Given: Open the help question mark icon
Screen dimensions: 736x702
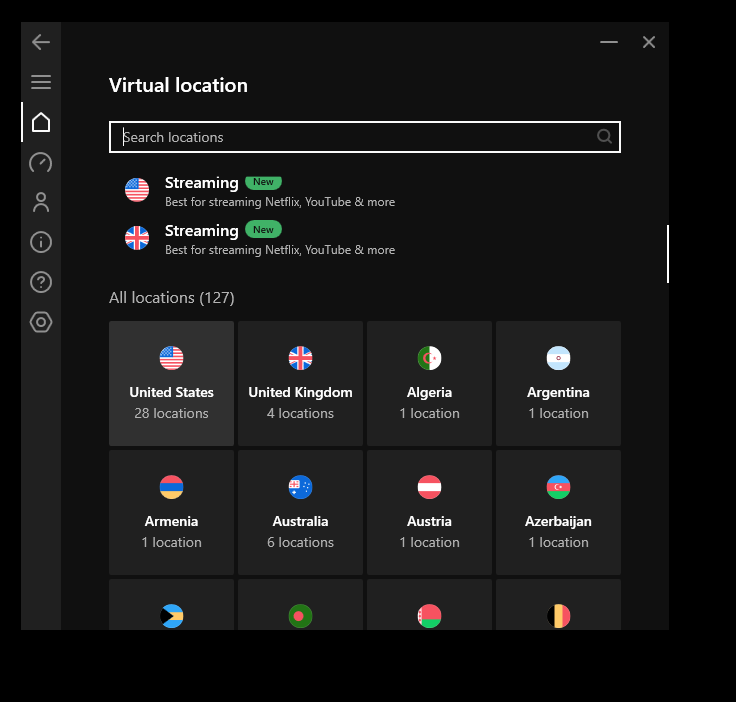Looking at the screenshot, I should tap(41, 282).
